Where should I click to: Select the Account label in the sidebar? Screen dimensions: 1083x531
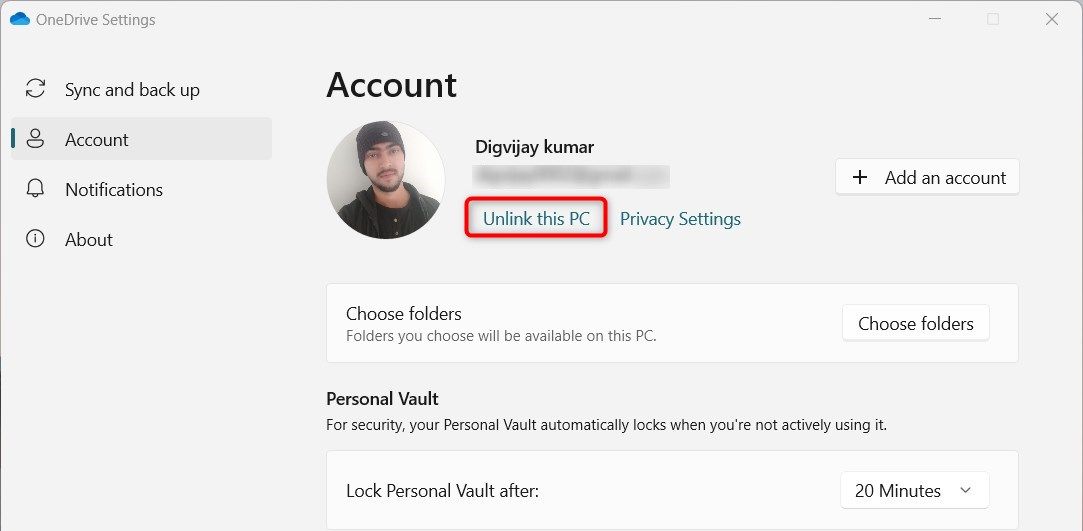click(x=97, y=140)
